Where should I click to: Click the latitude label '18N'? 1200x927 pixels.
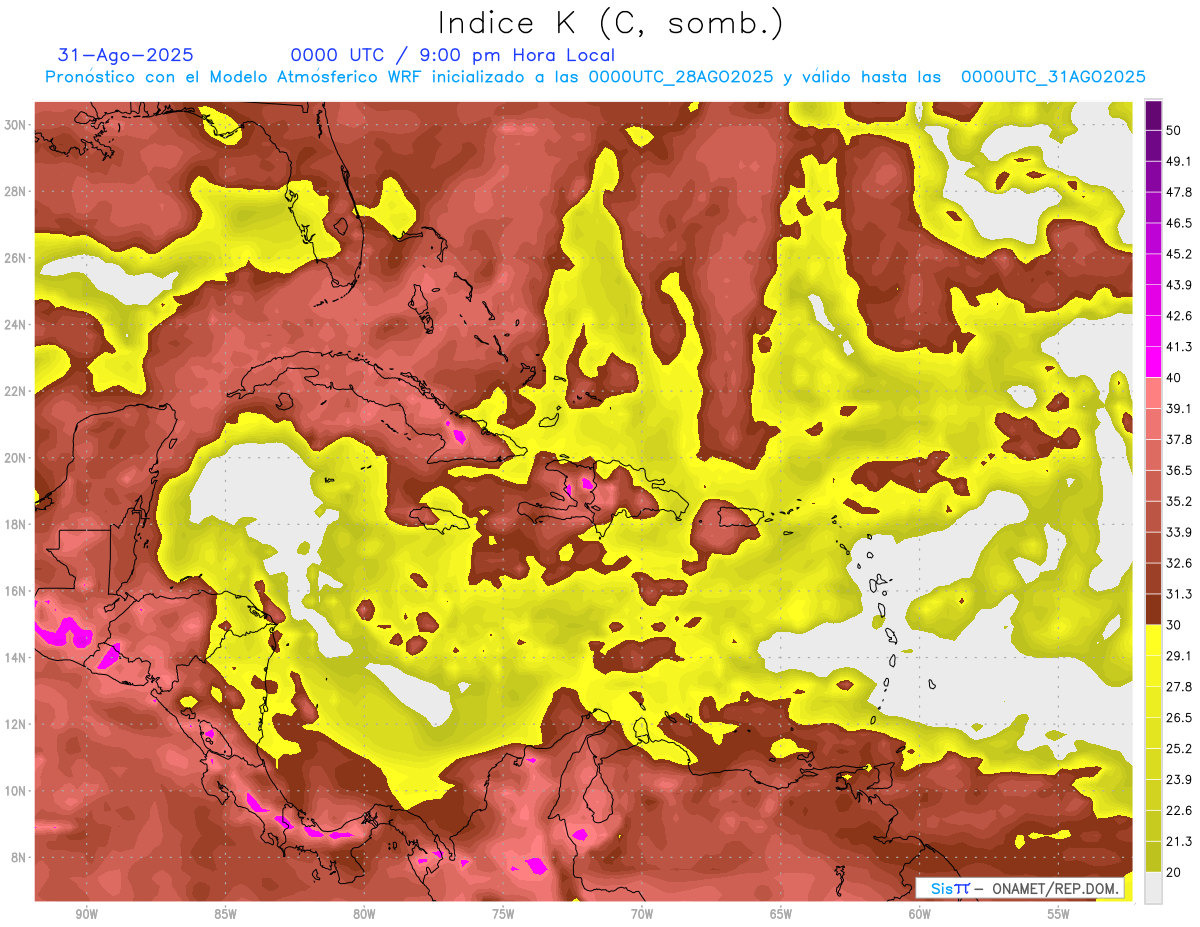[15, 524]
